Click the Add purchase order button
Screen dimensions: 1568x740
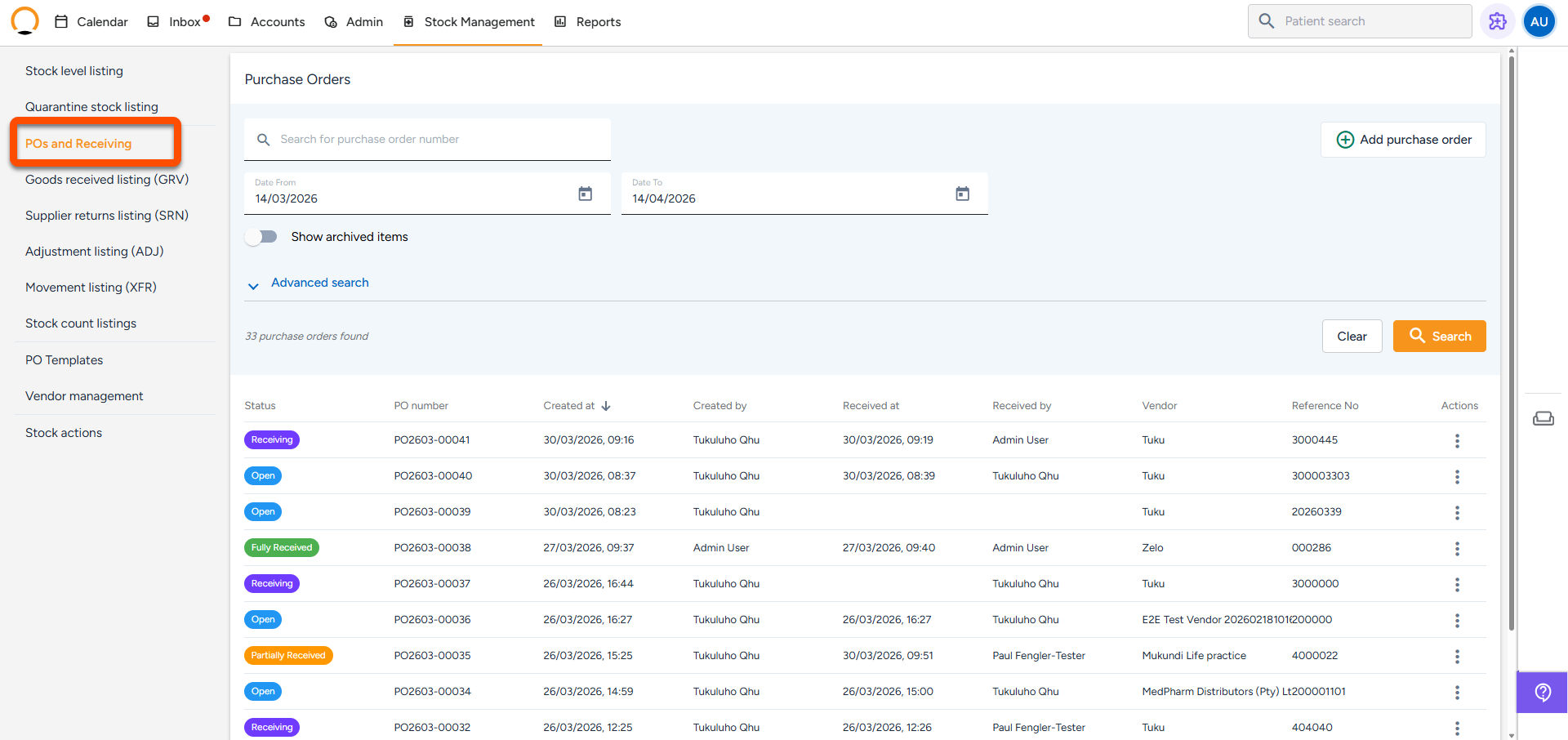(1403, 140)
